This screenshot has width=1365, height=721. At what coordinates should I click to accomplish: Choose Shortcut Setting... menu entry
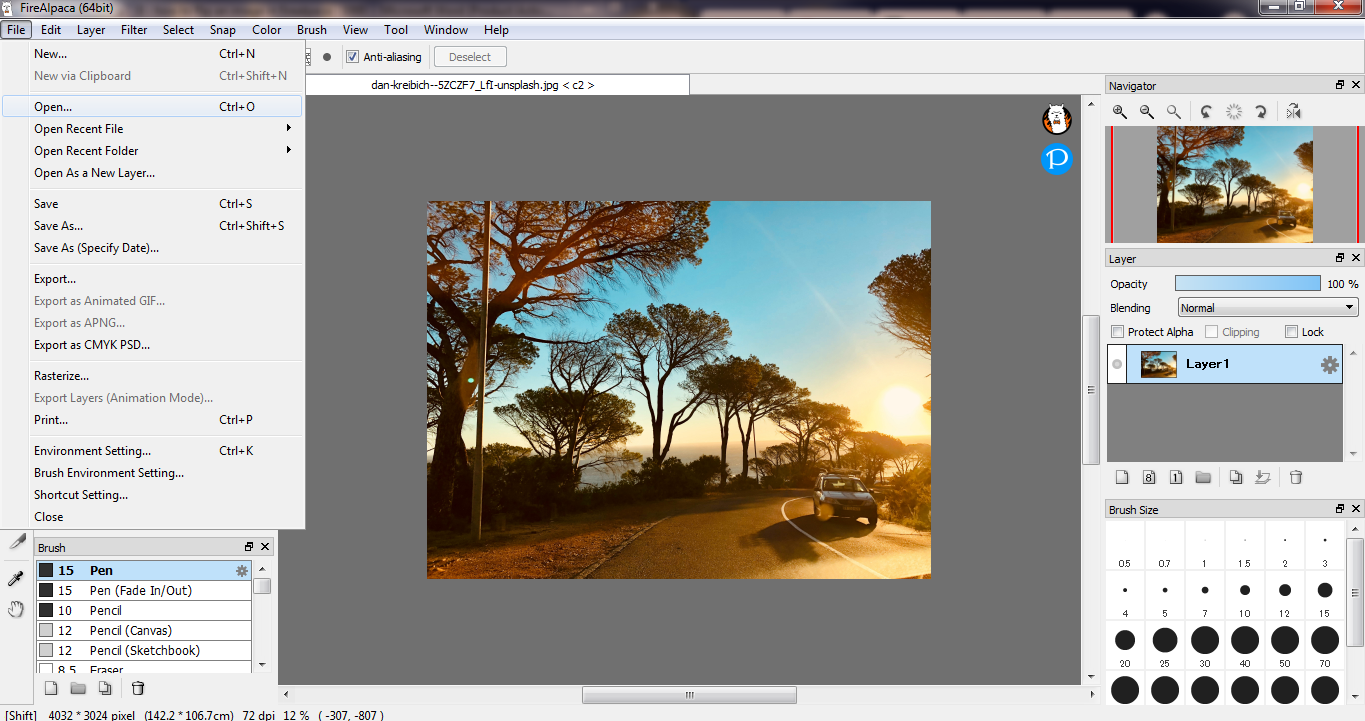click(153, 495)
